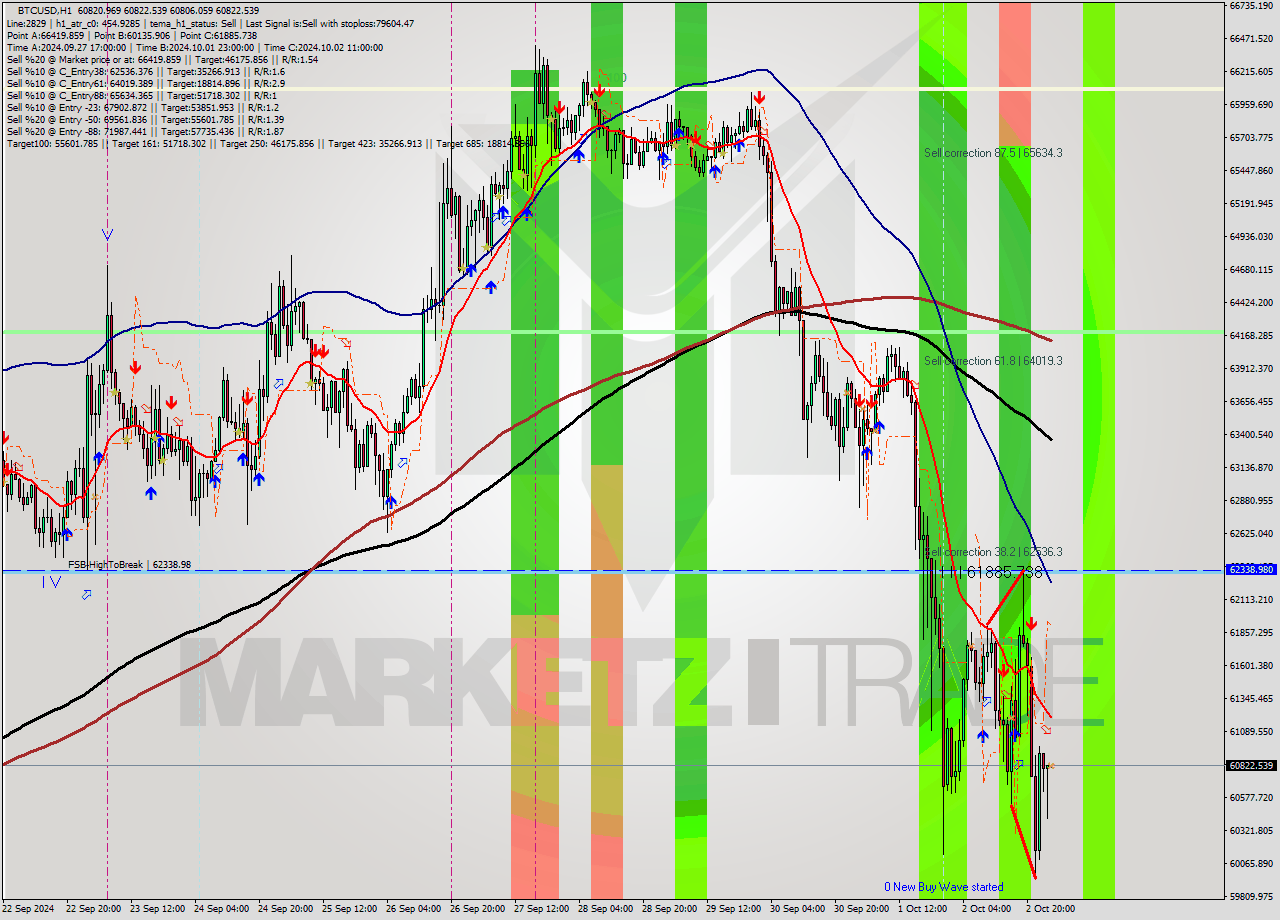Click price axis value 65959.690

pyautogui.click(x=1250, y=105)
